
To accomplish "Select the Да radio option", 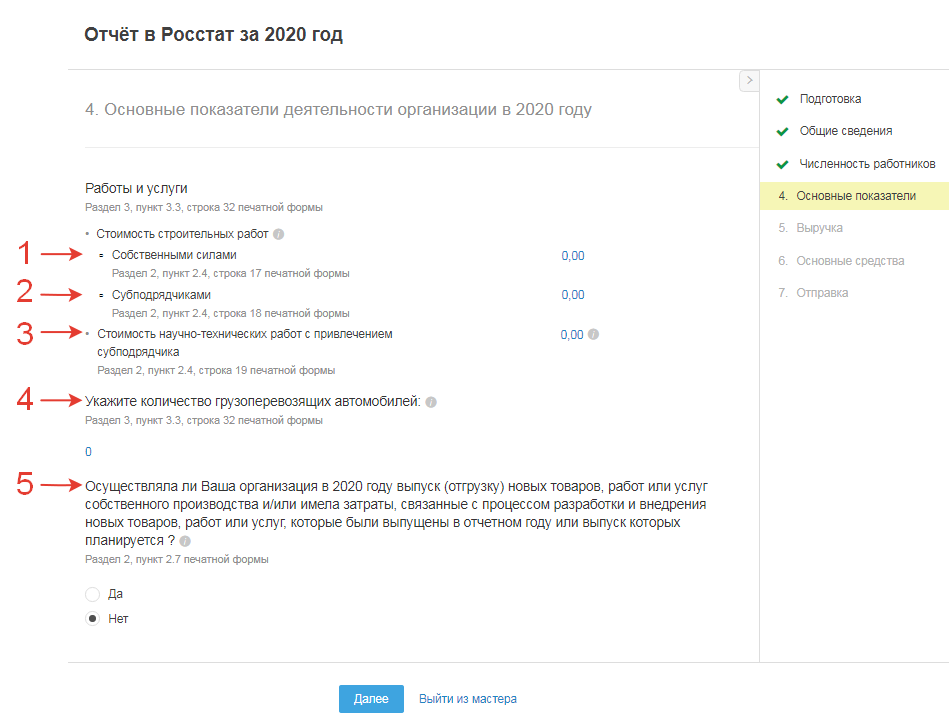I will (93, 594).
